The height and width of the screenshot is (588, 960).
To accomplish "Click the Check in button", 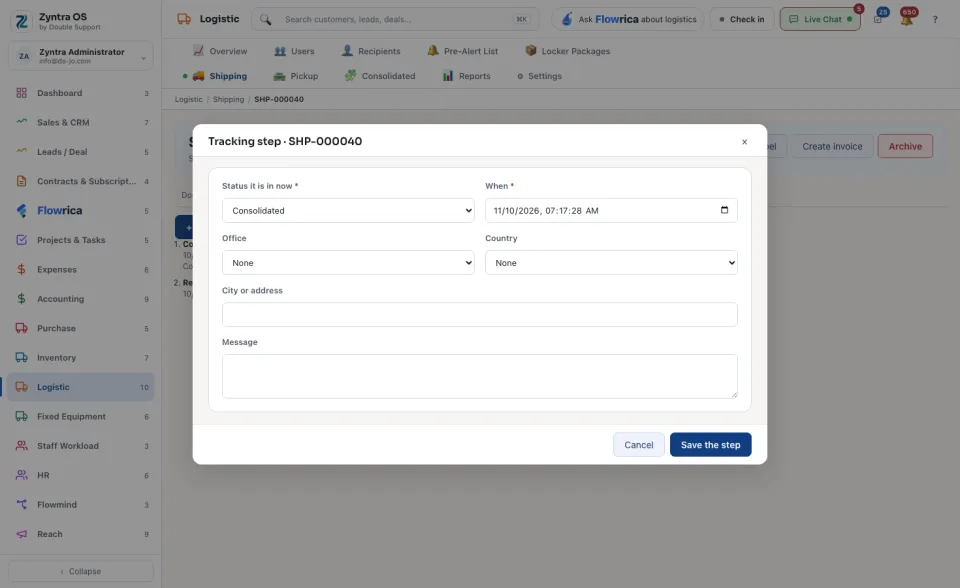I will click(x=742, y=19).
